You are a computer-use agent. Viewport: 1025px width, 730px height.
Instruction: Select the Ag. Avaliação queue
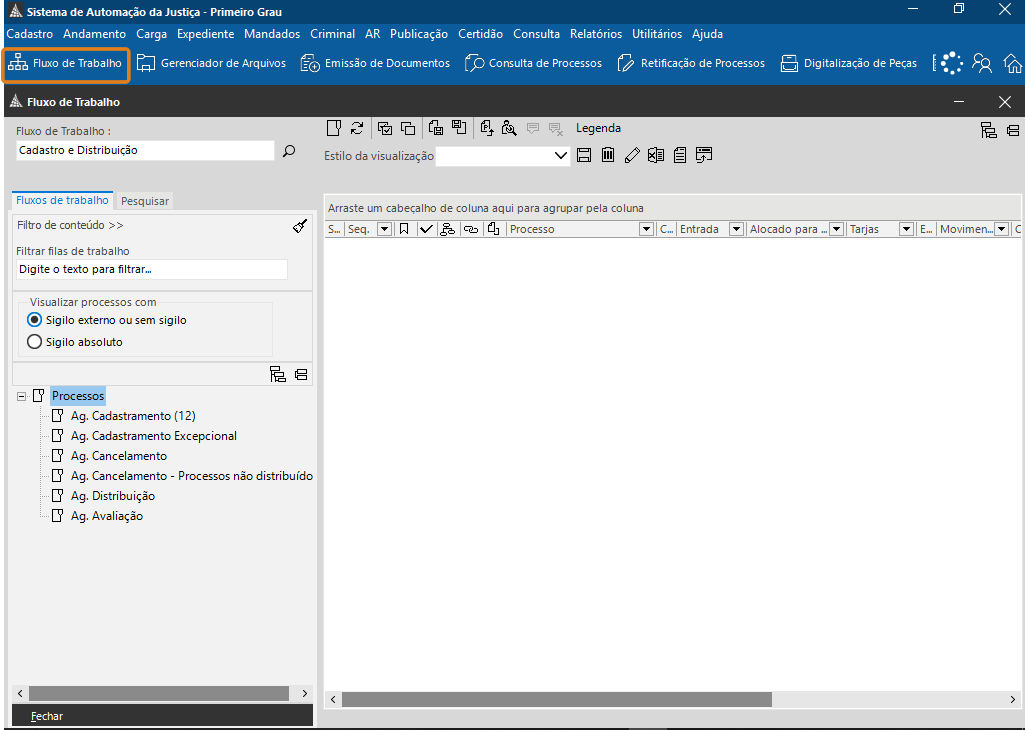pyautogui.click(x=107, y=516)
